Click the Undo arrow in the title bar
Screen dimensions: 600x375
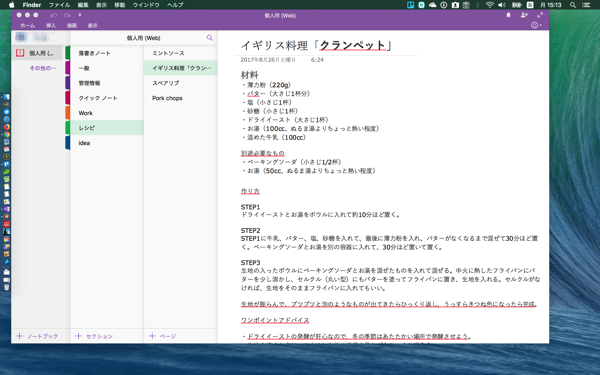click(54, 15)
